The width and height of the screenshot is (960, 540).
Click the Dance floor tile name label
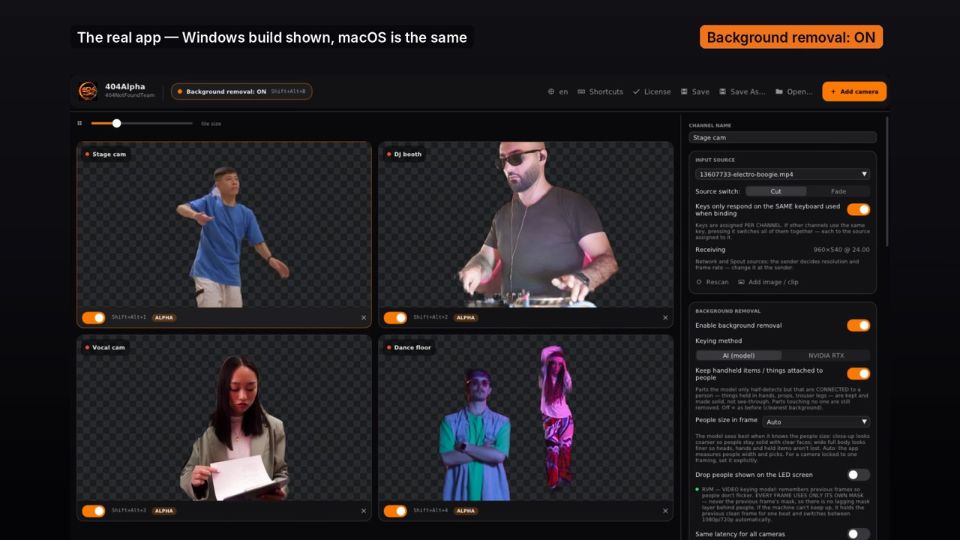point(408,347)
